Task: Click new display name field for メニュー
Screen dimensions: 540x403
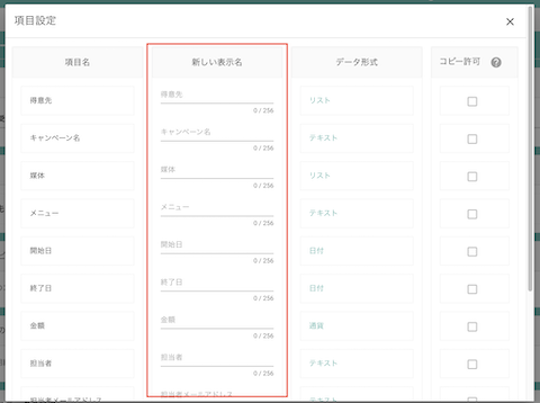Action: coord(217,208)
